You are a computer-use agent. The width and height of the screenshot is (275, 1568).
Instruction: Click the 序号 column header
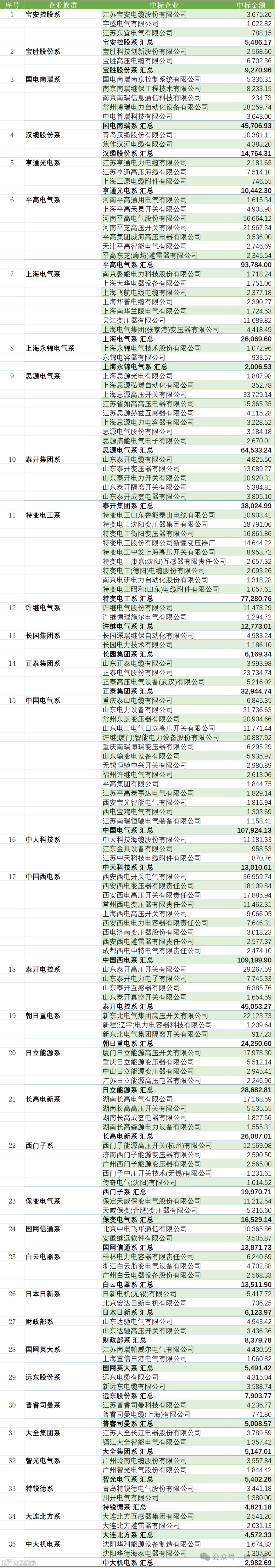pos(12,5)
